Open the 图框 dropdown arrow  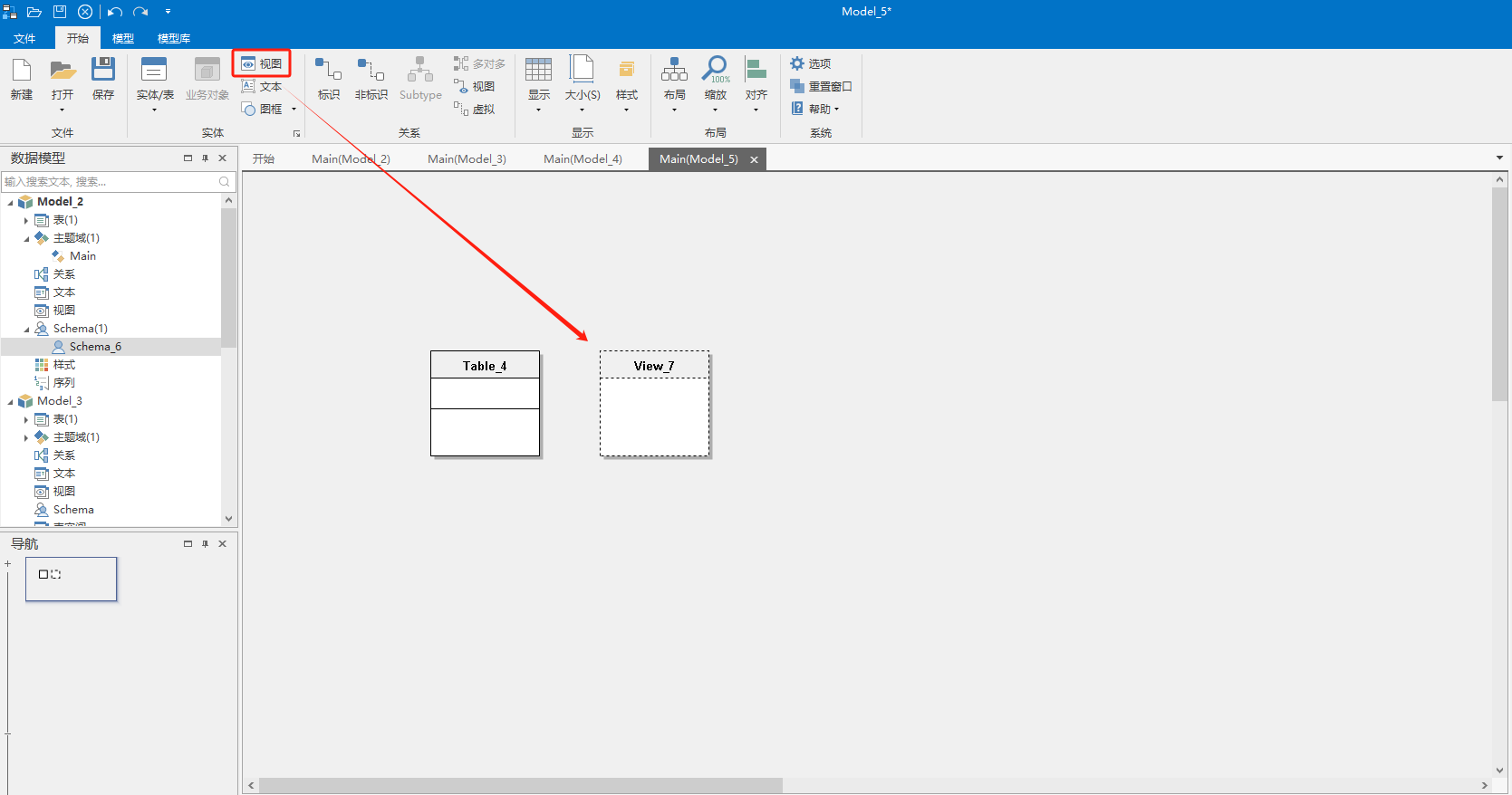pos(294,110)
